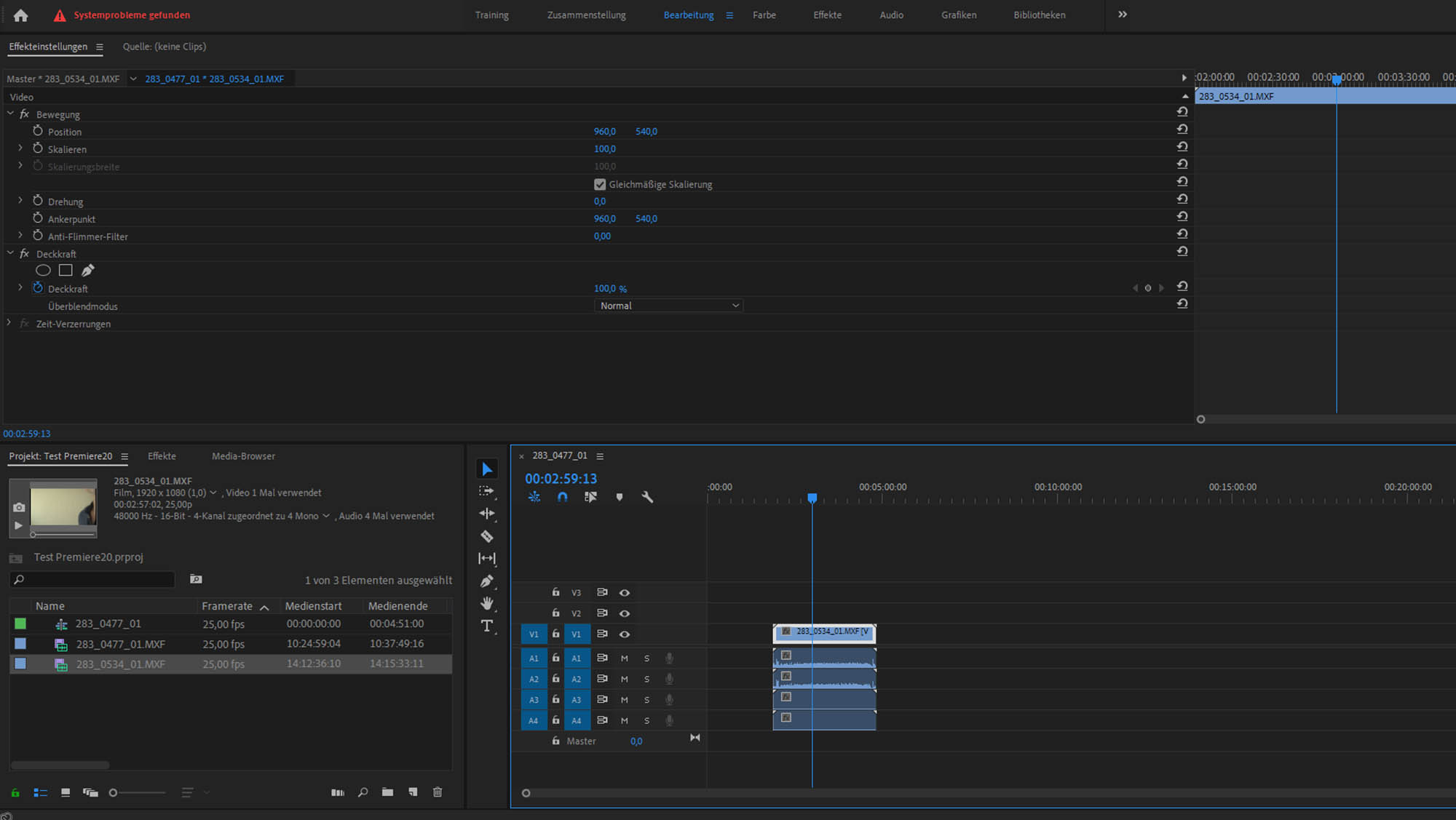
Task: Hide V3 track output eye
Action: (625, 593)
